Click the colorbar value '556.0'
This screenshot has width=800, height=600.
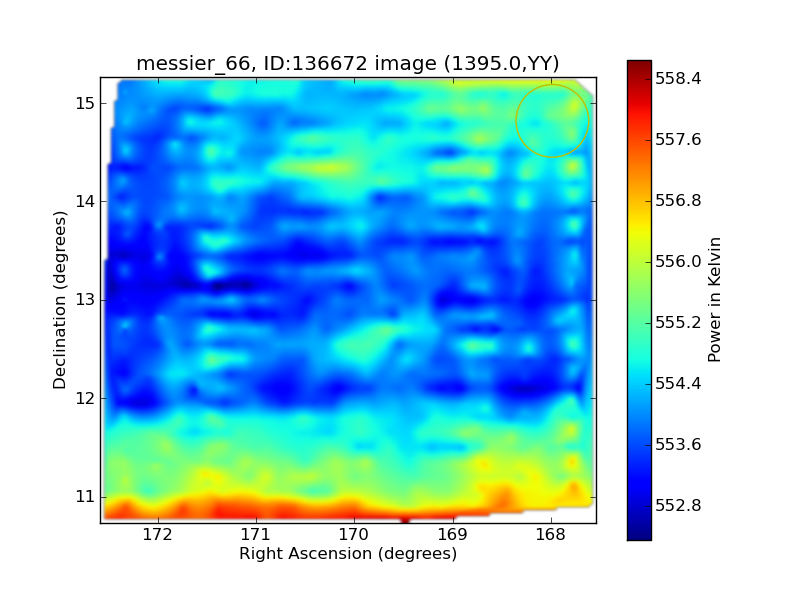click(678, 262)
